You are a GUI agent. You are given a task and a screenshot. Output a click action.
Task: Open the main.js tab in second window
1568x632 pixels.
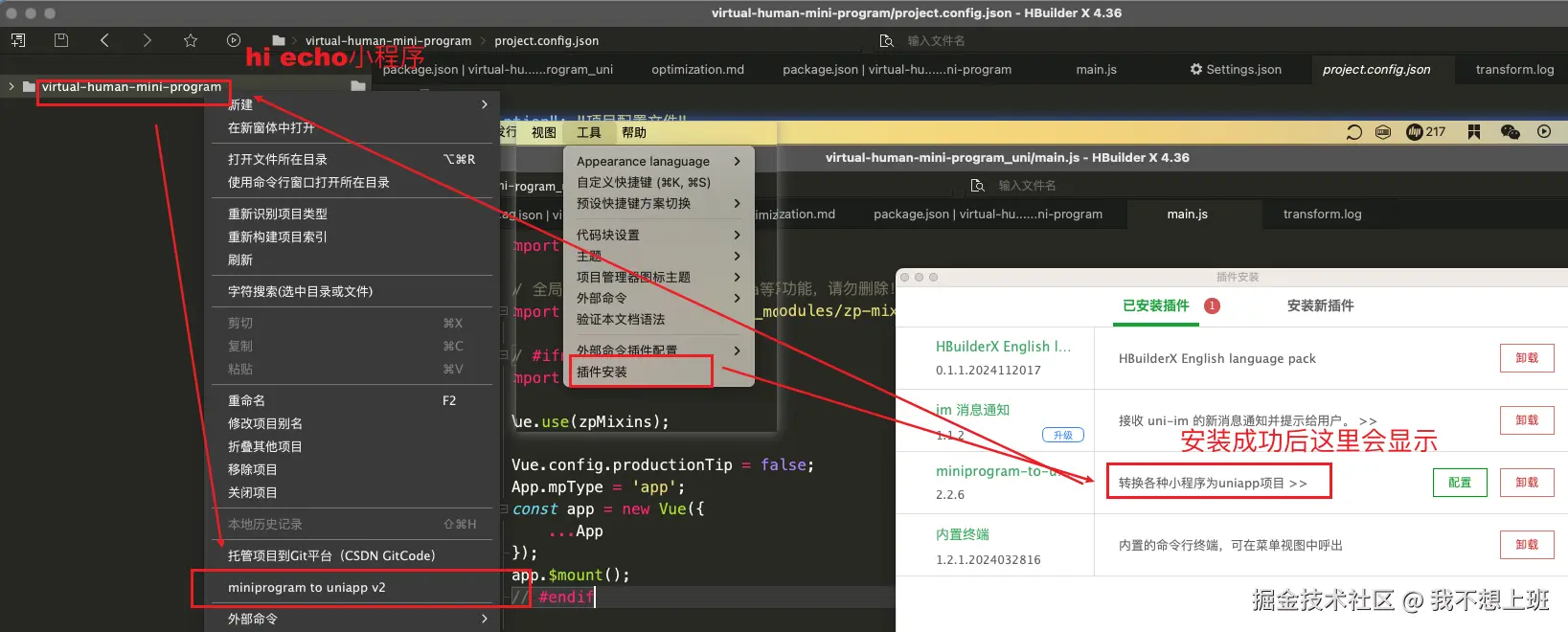[x=1187, y=214]
